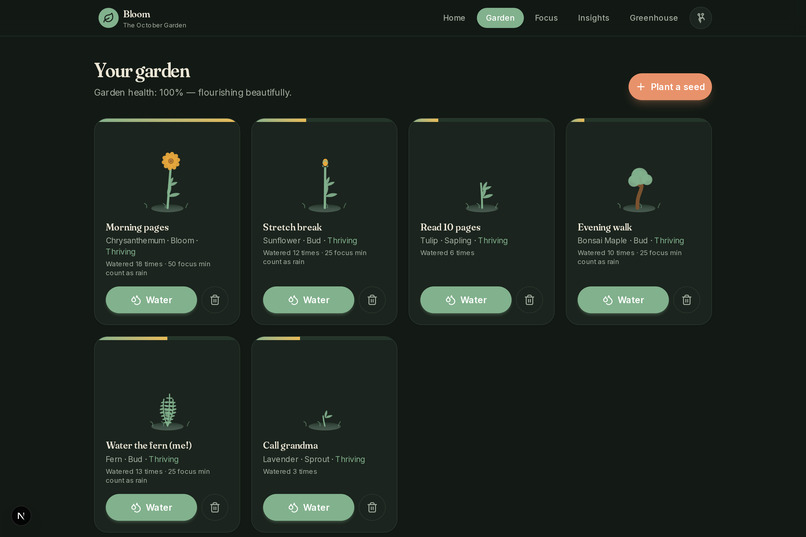This screenshot has height=537, width=806.
Task: Click the Plant a seed button
Action: coord(670,87)
